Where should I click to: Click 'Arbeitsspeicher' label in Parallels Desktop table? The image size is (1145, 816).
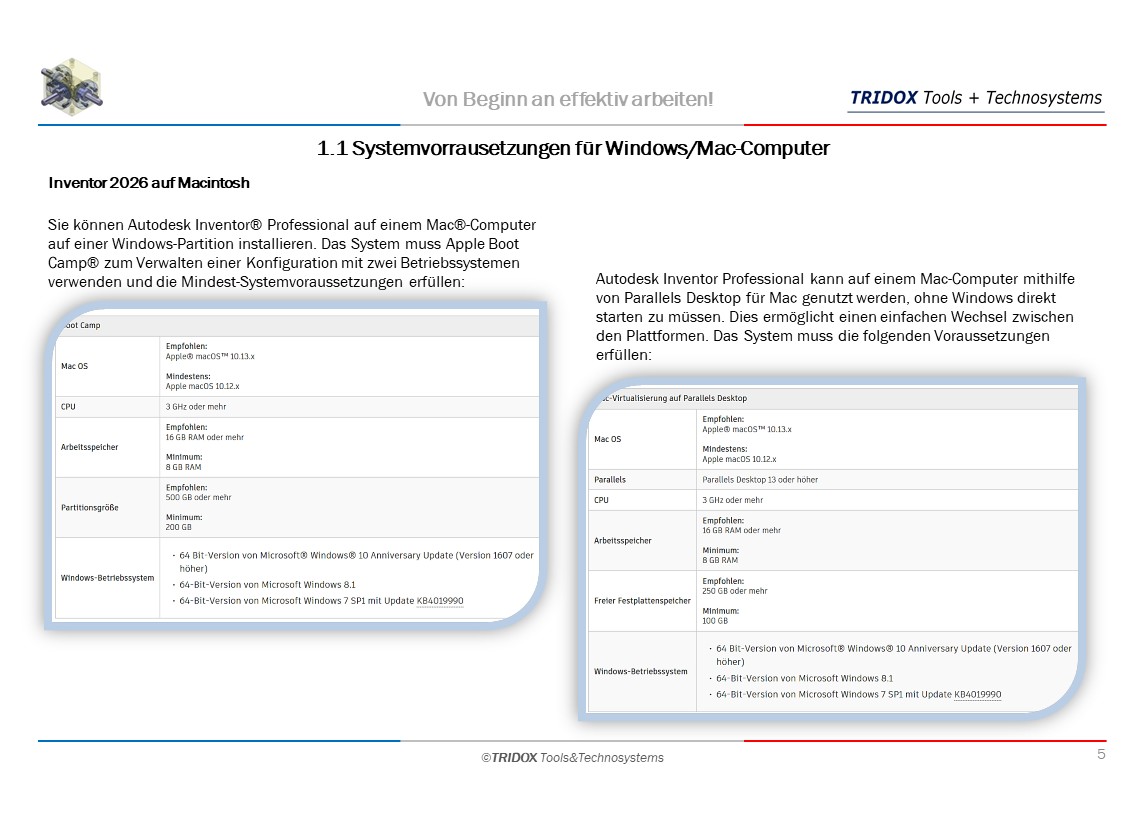623,540
